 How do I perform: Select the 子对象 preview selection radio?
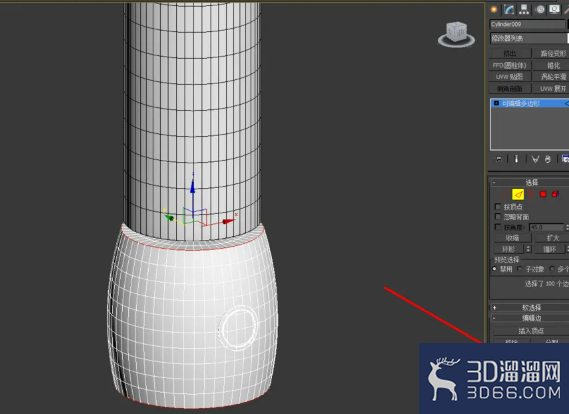click(x=520, y=269)
